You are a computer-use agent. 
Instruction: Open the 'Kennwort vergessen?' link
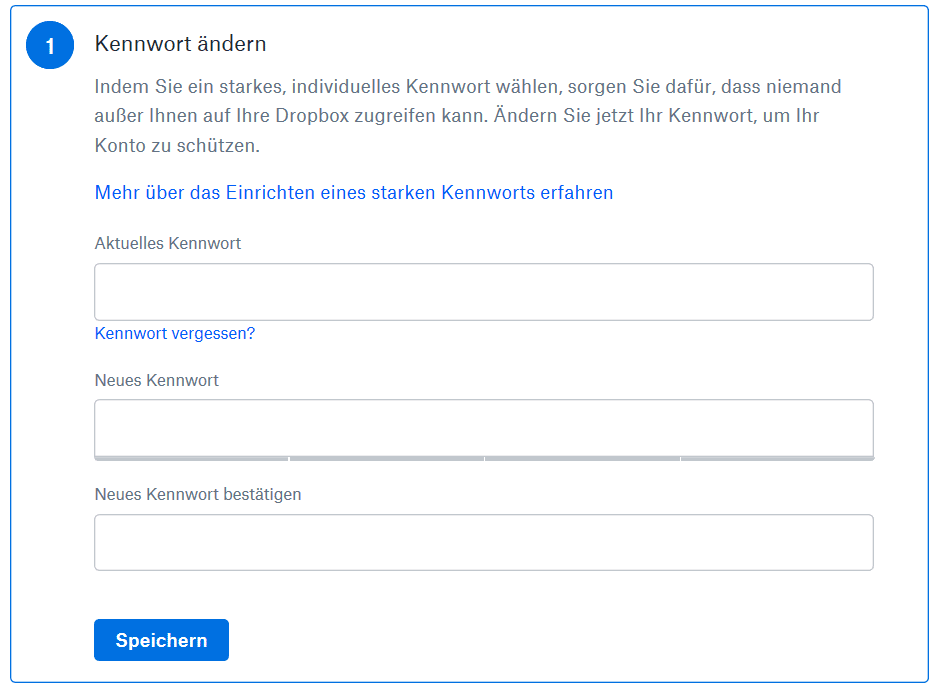coord(175,333)
